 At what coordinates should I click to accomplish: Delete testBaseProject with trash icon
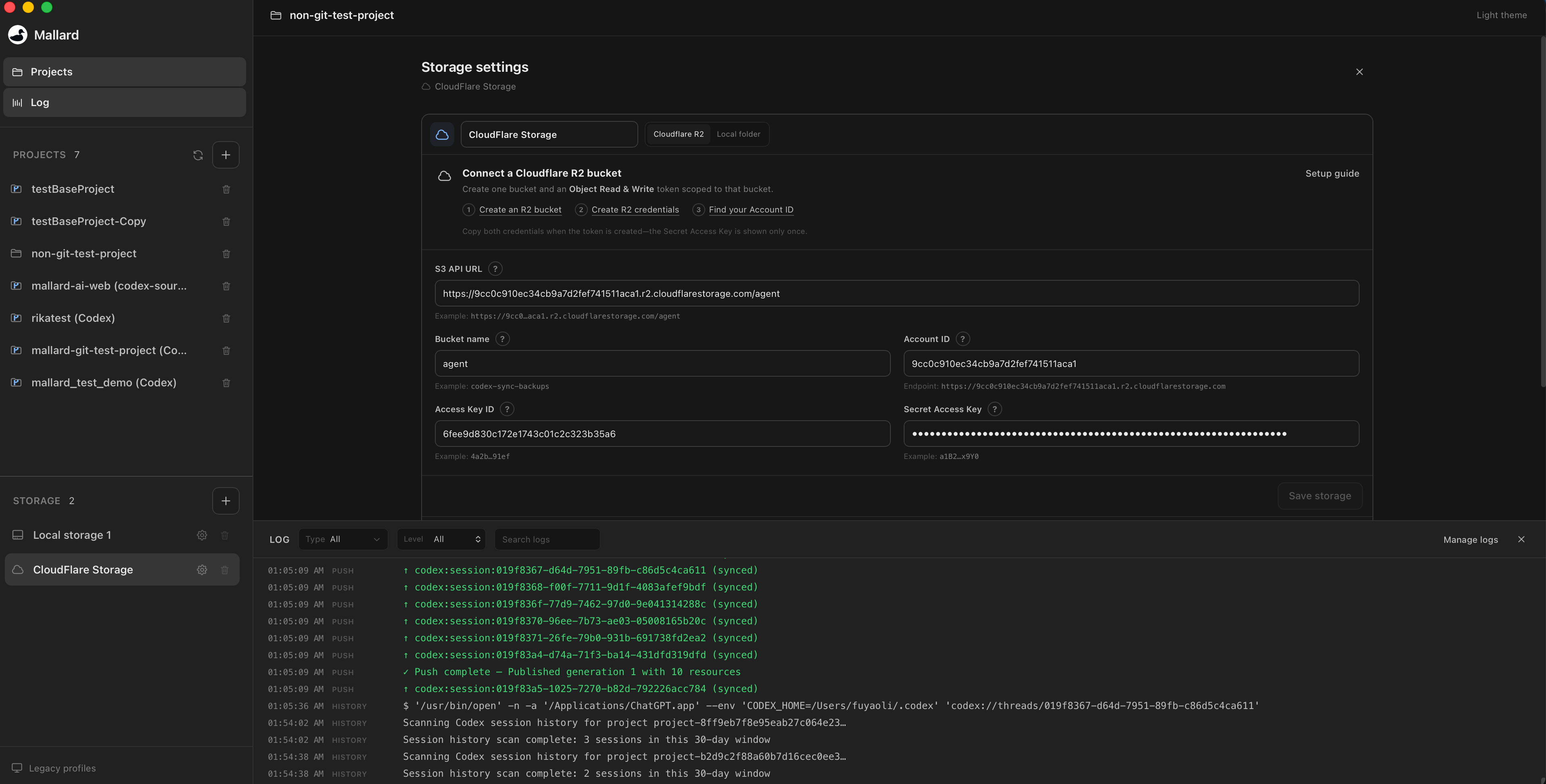pos(226,189)
